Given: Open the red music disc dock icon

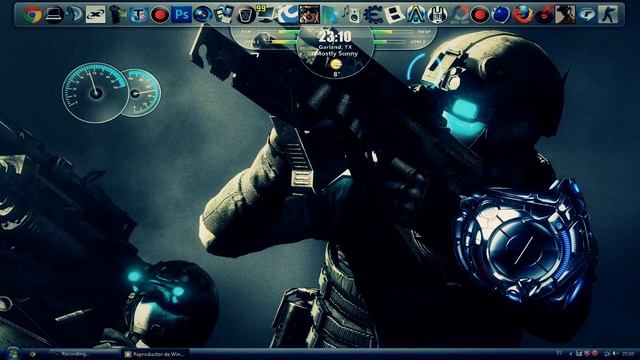Looking at the screenshot, I should 544,15.
